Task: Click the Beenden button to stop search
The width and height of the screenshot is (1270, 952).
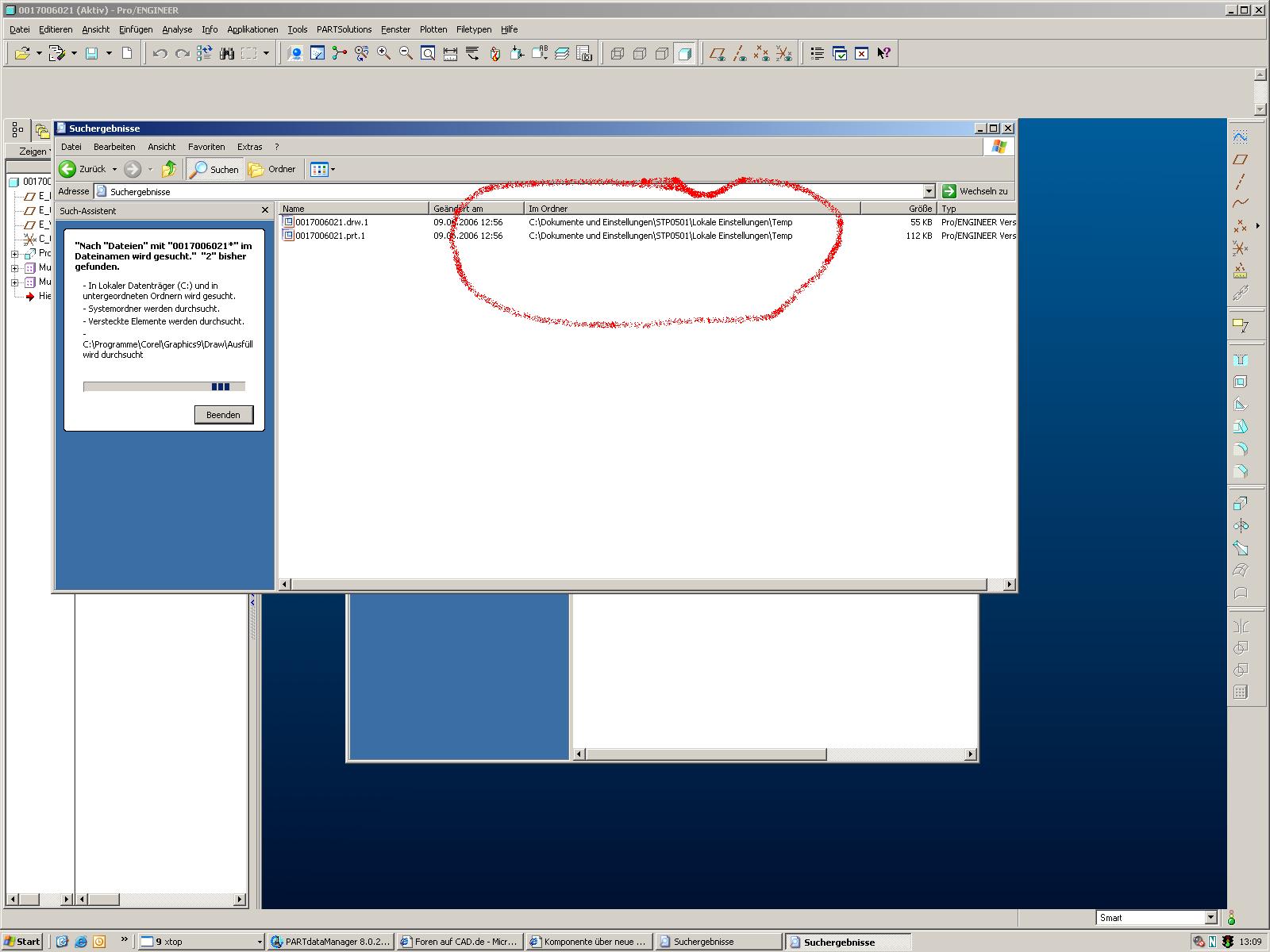Action: [x=223, y=415]
